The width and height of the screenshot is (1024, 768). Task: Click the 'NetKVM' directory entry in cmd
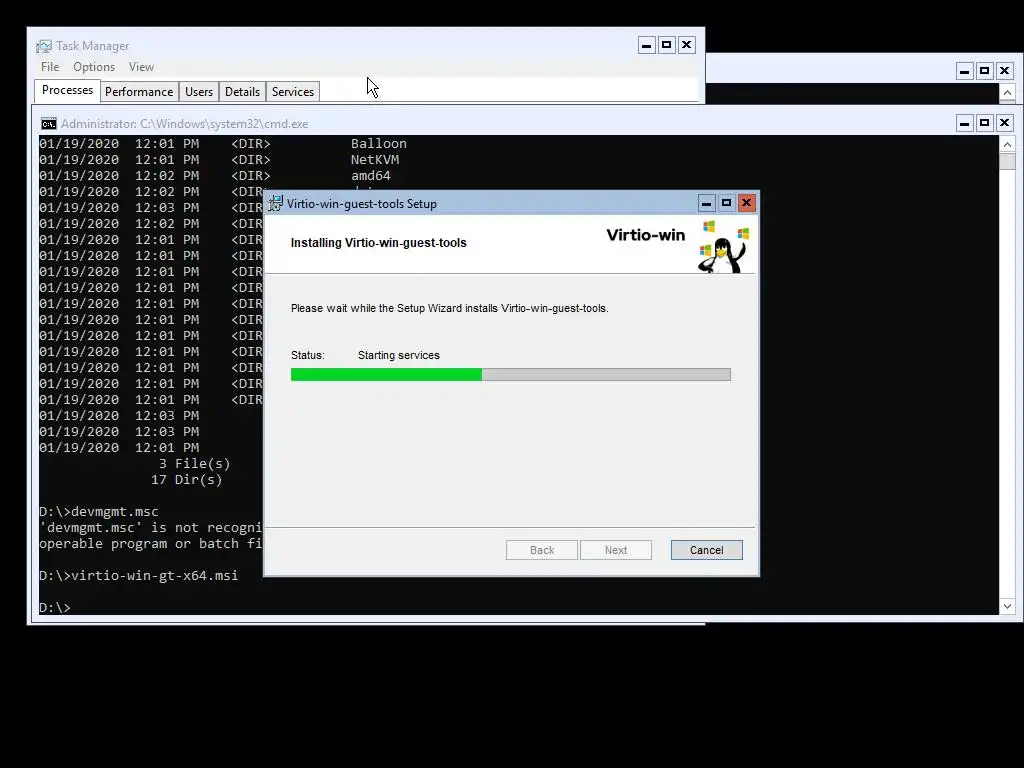coord(375,159)
